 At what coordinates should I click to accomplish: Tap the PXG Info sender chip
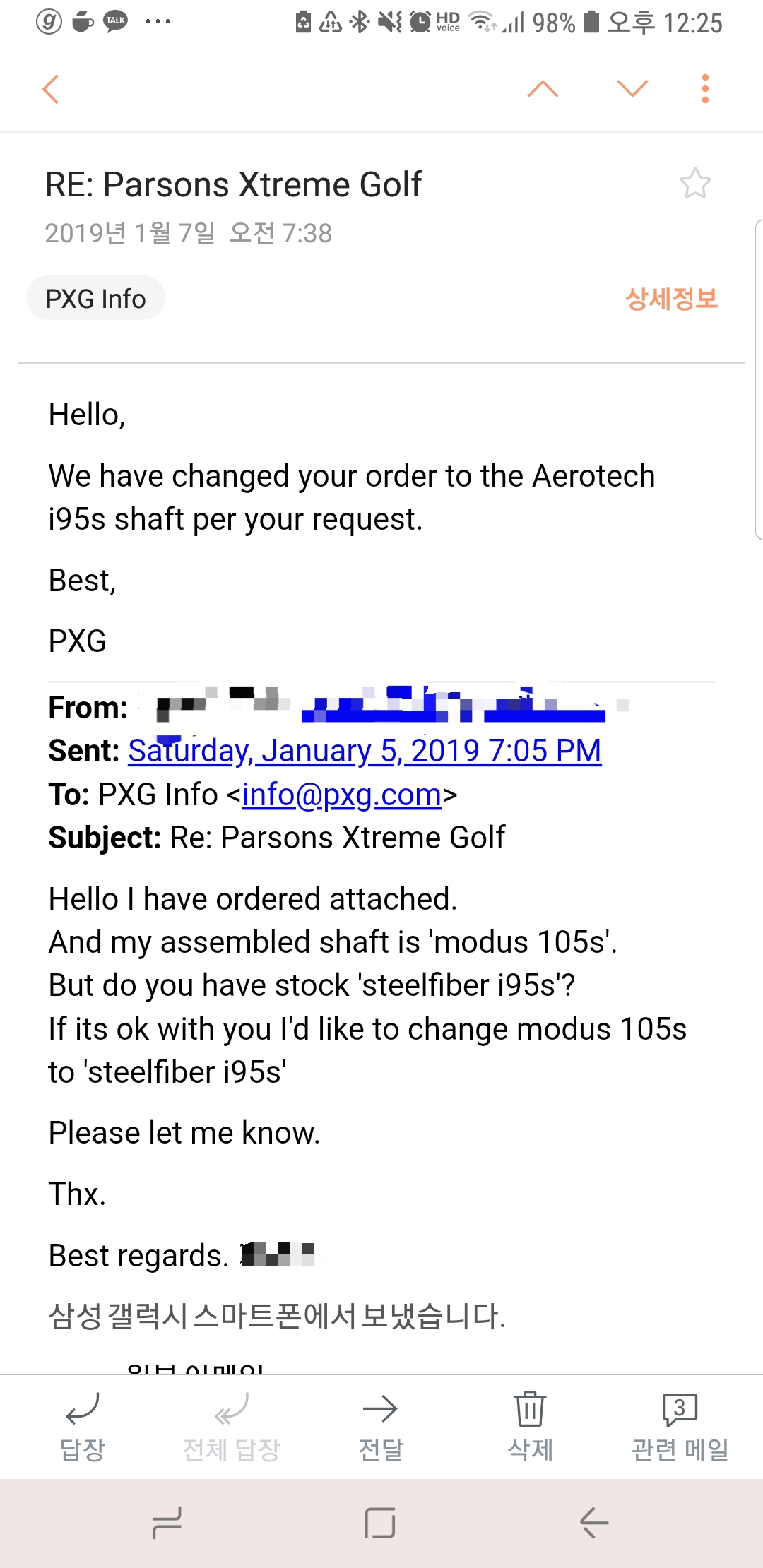click(96, 299)
